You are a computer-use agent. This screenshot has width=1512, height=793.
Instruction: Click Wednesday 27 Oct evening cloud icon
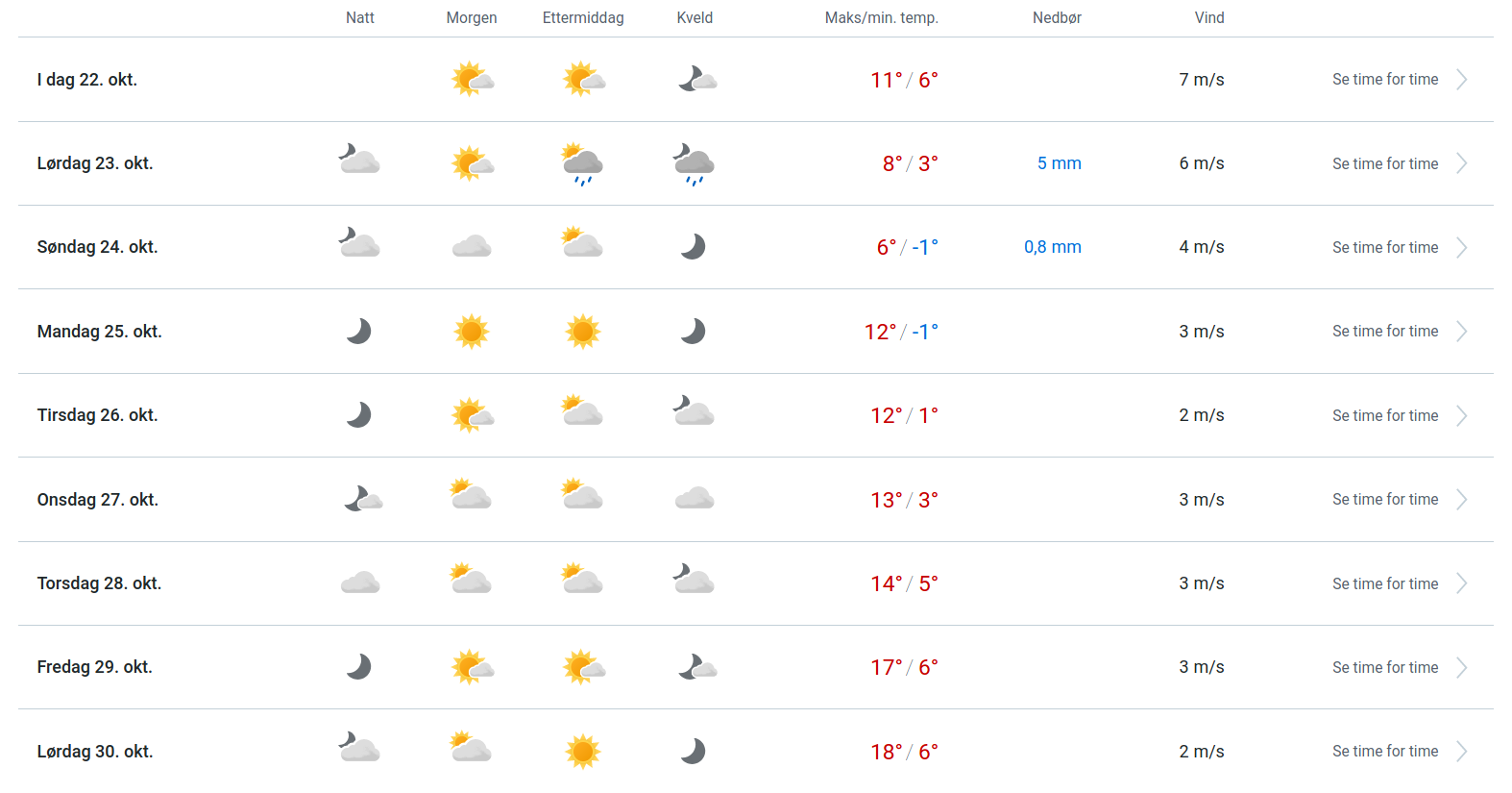[x=695, y=499]
